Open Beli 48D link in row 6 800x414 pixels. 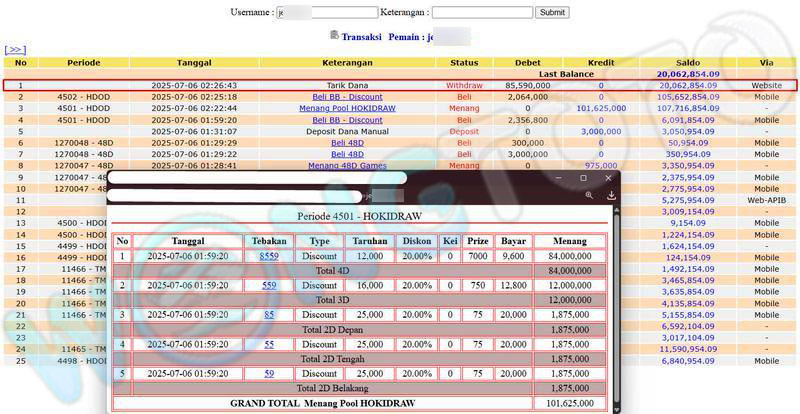point(347,143)
